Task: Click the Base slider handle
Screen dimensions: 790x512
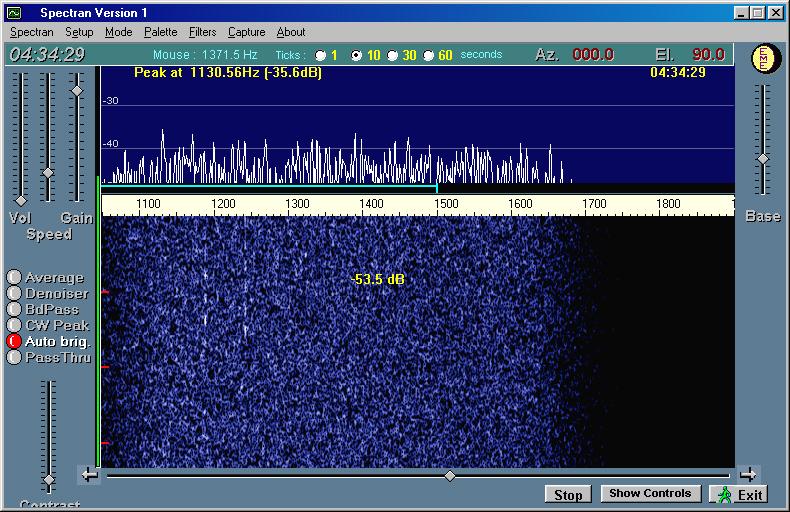Action: click(763, 159)
